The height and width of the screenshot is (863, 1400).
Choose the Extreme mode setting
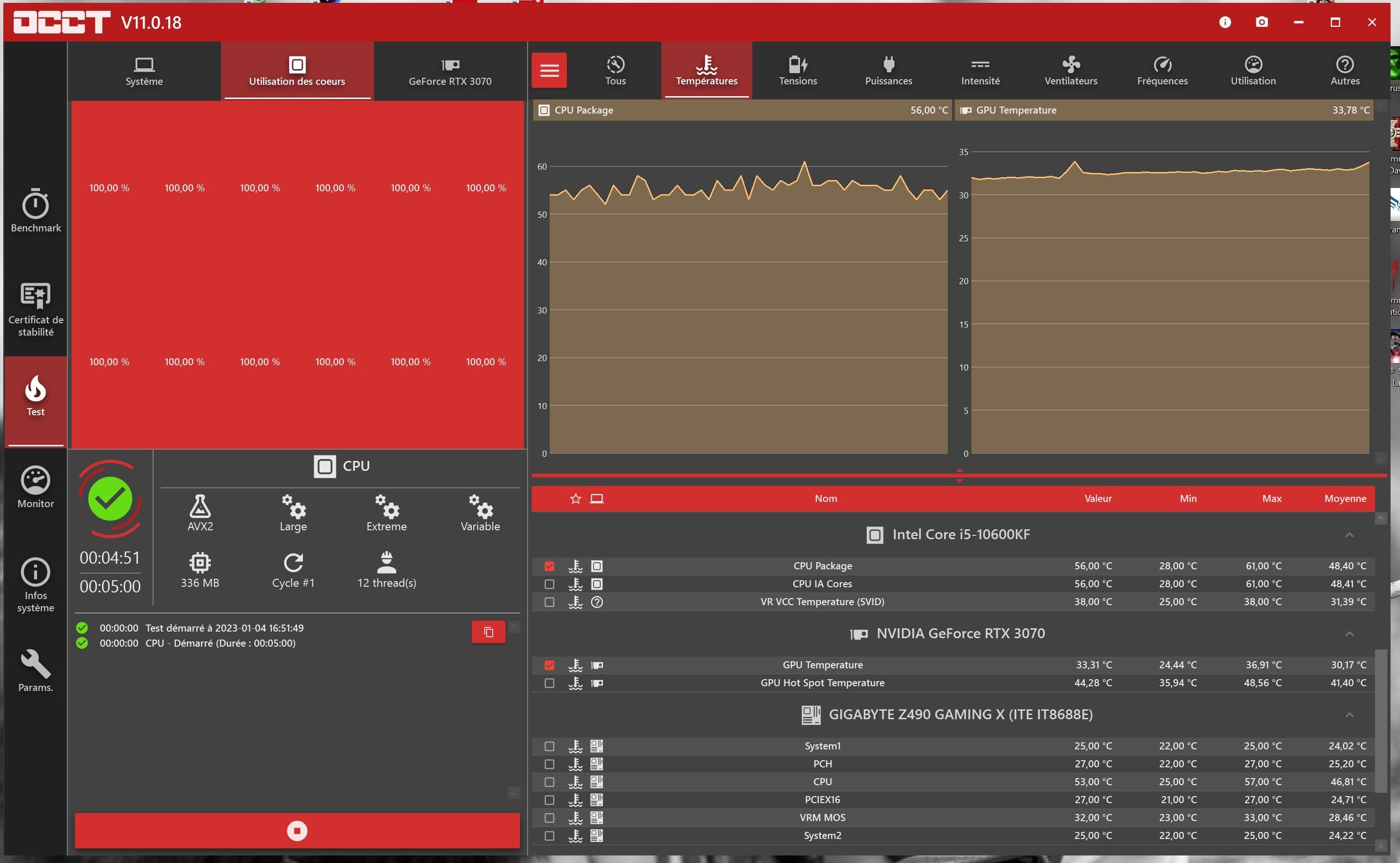(x=387, y=513)
